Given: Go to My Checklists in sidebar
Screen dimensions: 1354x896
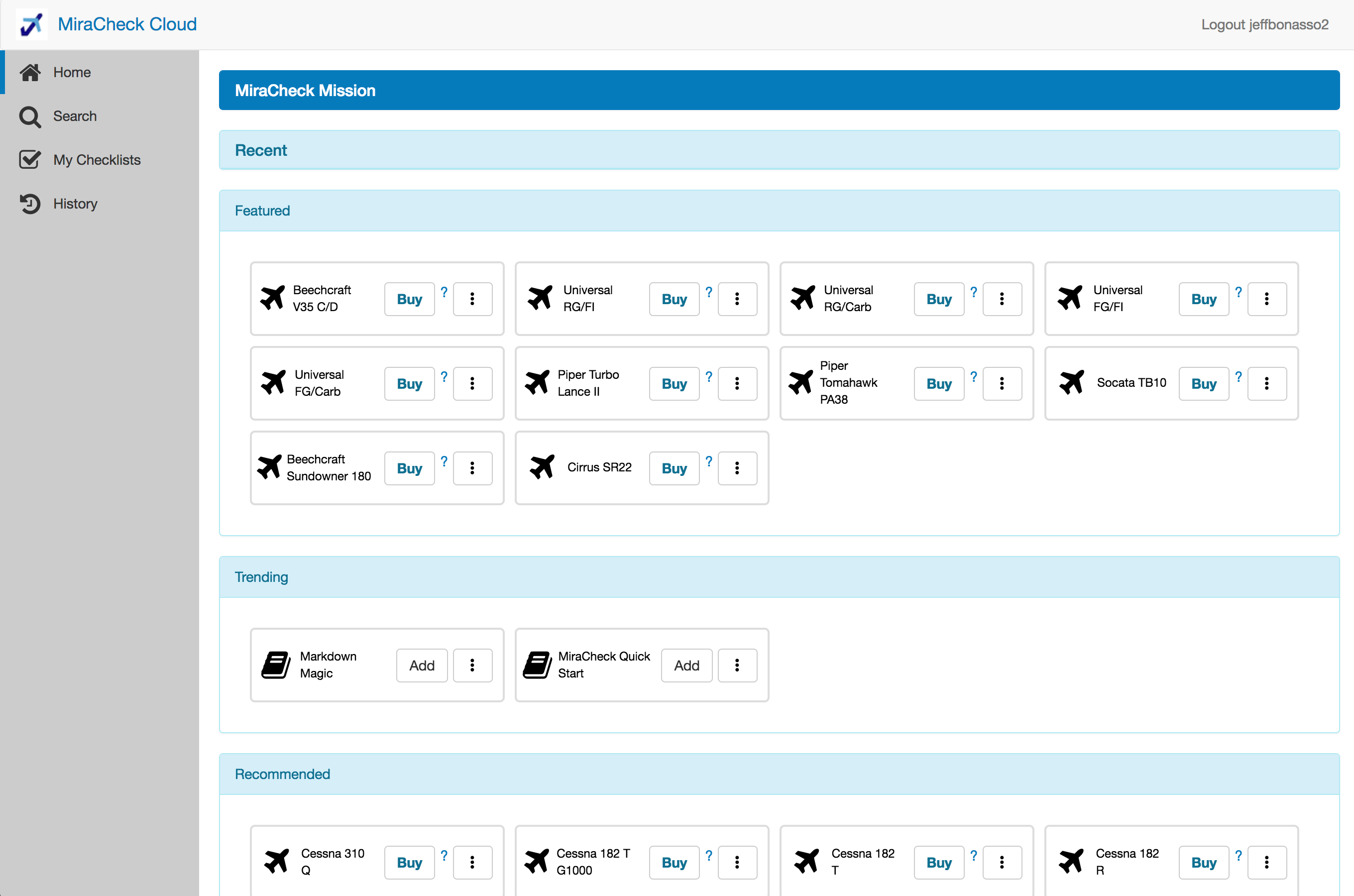Looking at the screenshot, I should click(100, 160).
